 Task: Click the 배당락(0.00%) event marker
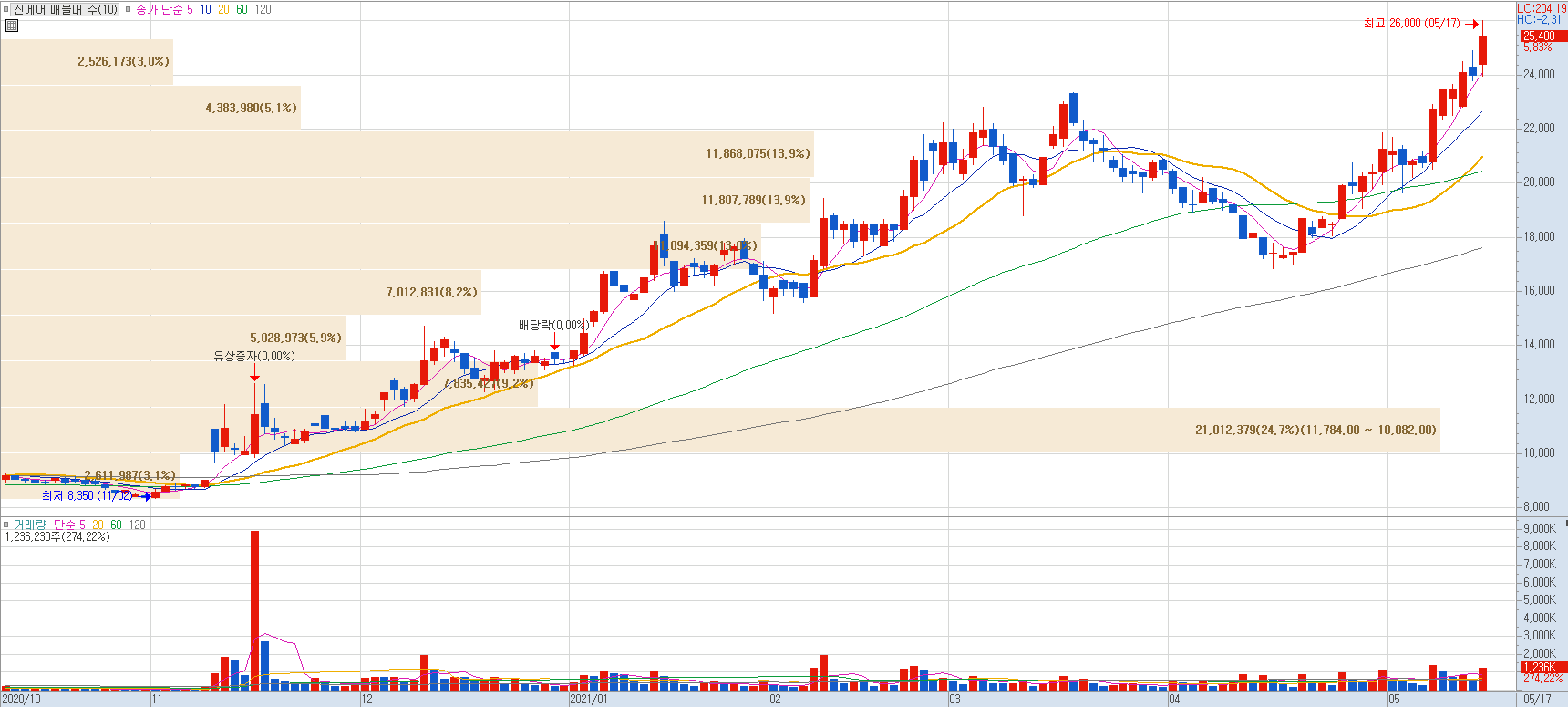[x=553, y=325]
